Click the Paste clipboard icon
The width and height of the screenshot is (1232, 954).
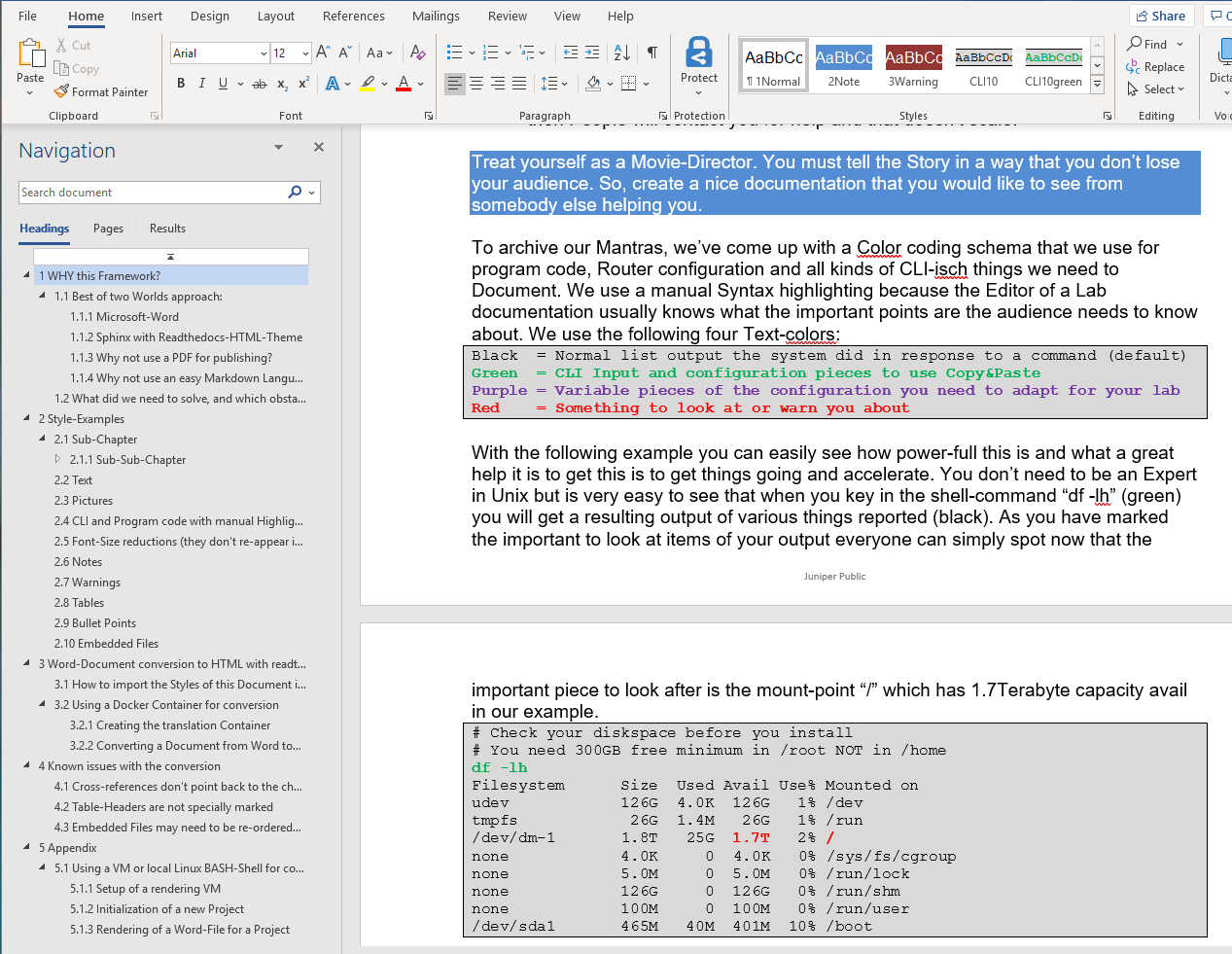[30, 53]
